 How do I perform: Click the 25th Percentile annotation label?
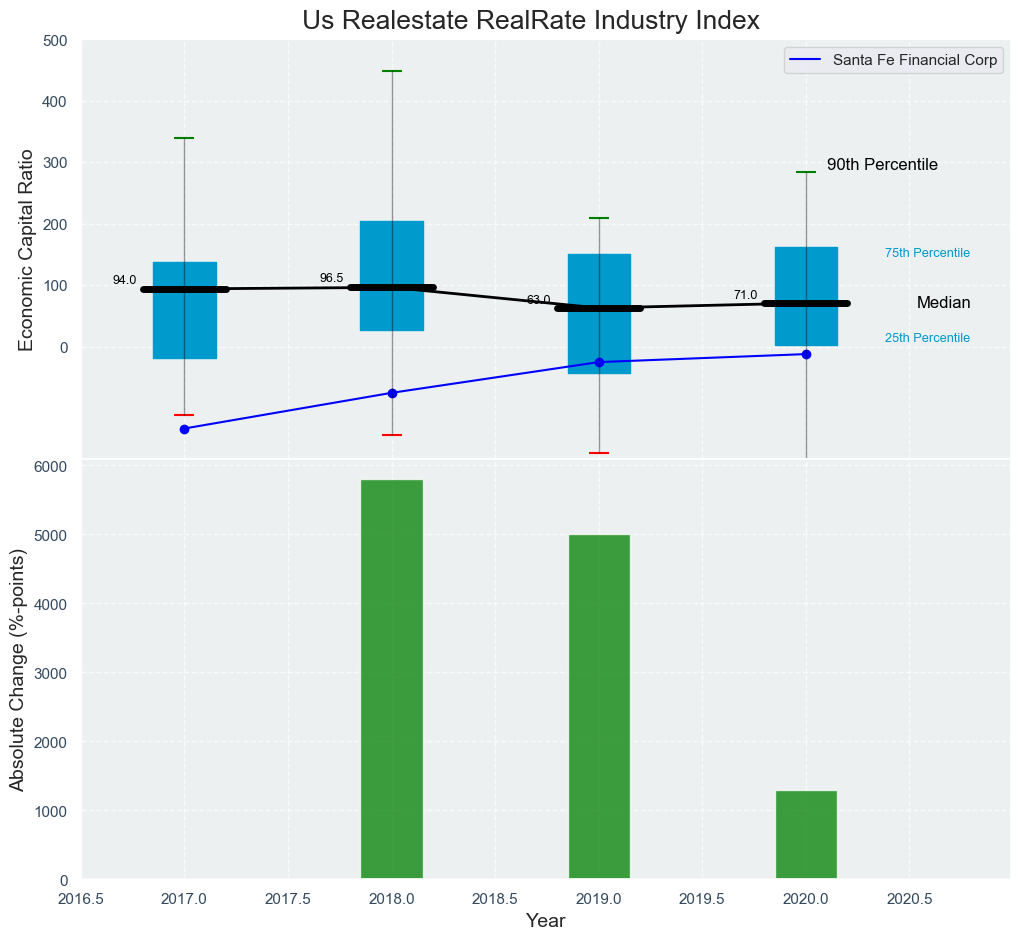coord(927,338)
